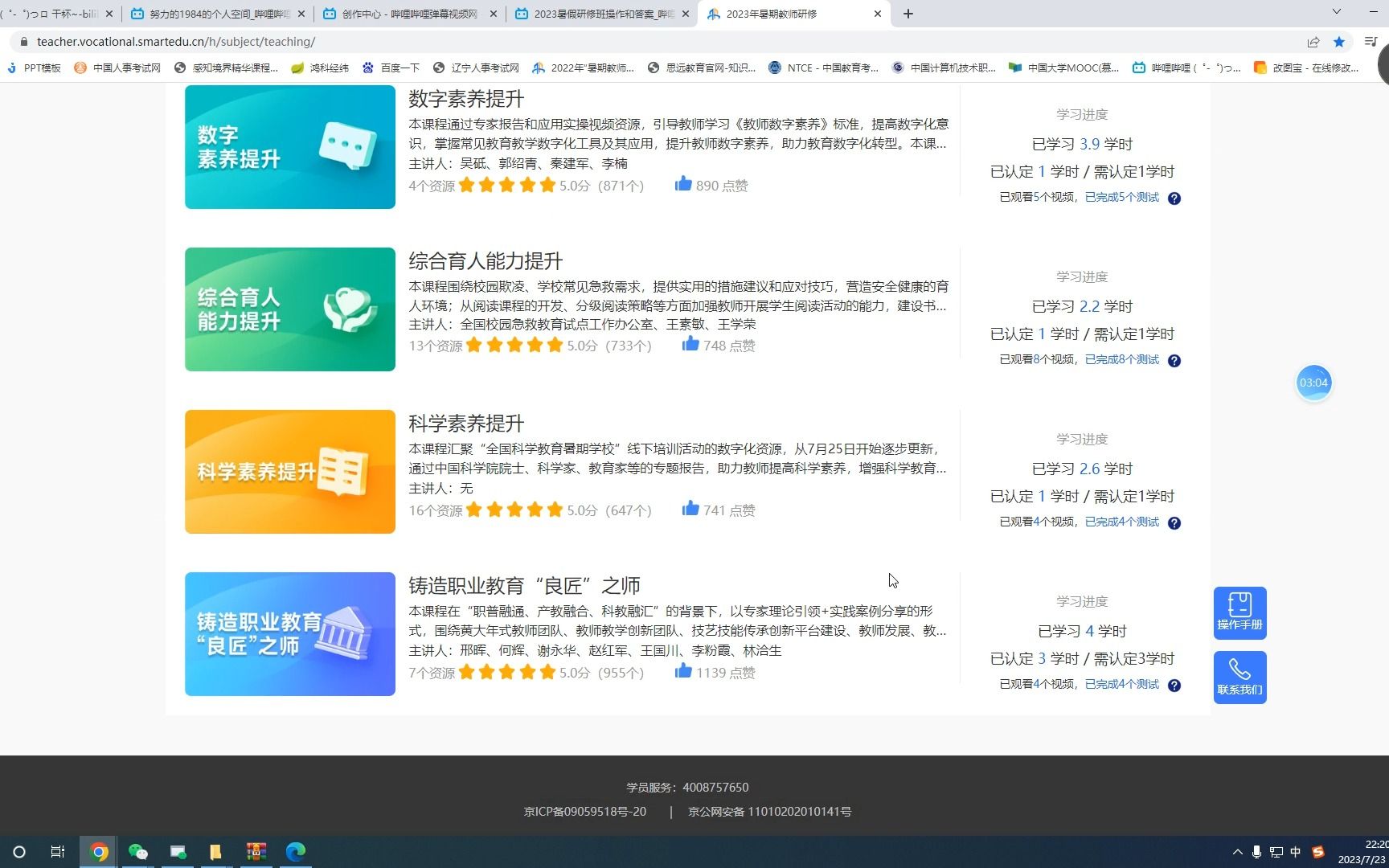1389x868 pixels.
Task: Click Chrome icon in taskbar
Action: (99, 852)
